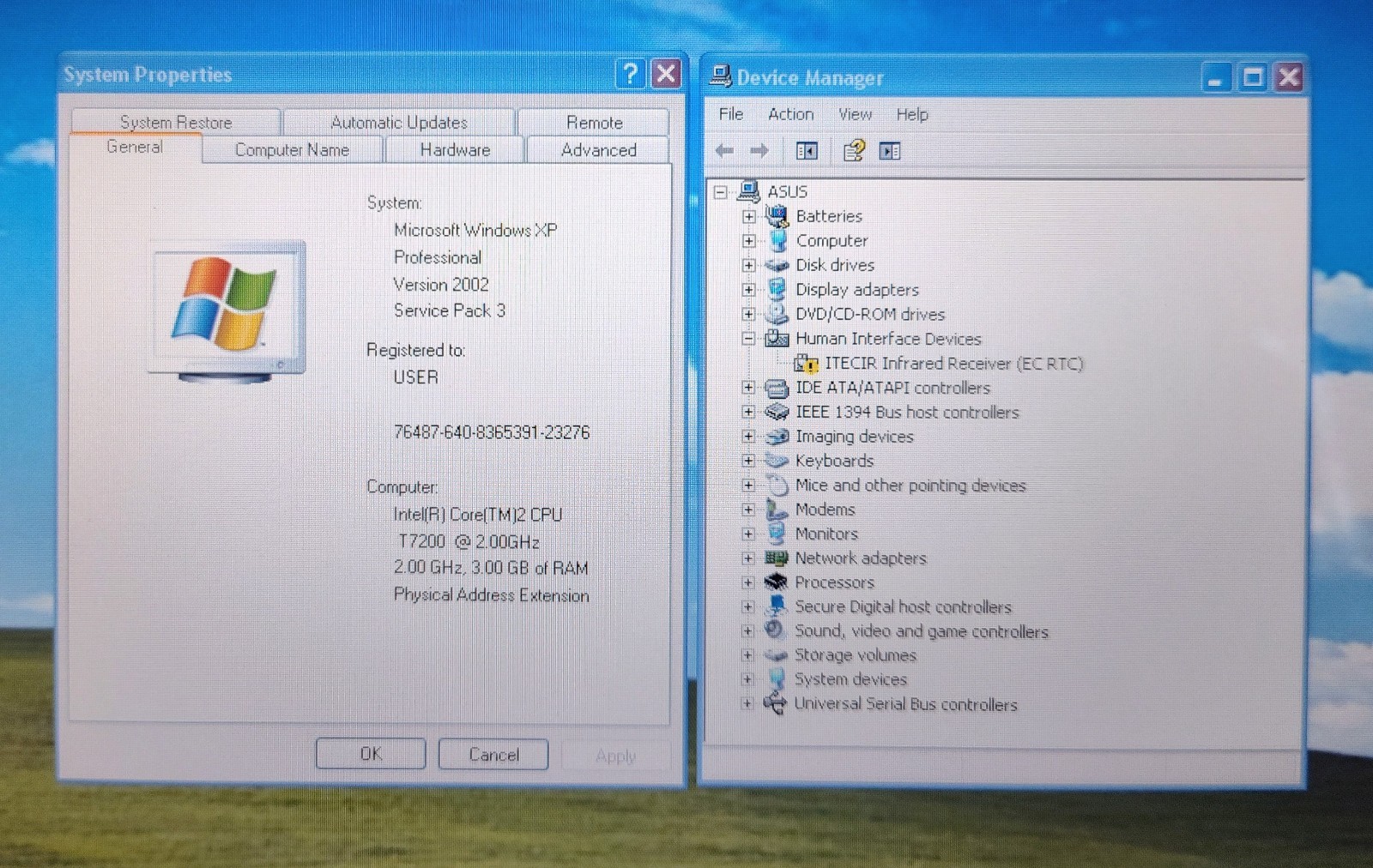Switch to the Advanced tab

point(598,150)
